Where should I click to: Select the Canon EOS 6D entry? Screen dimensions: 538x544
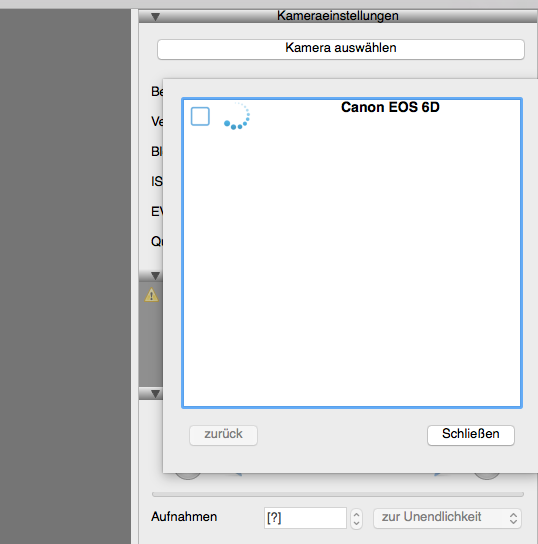[390, 107]
